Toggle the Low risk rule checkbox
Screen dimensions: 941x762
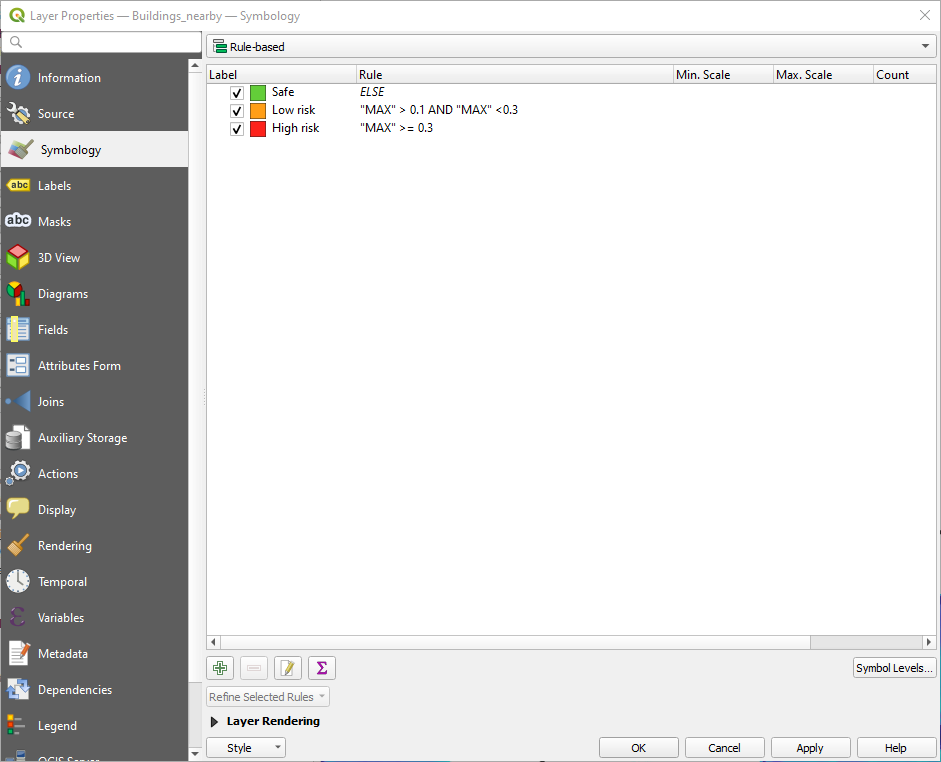pos(237,111)
